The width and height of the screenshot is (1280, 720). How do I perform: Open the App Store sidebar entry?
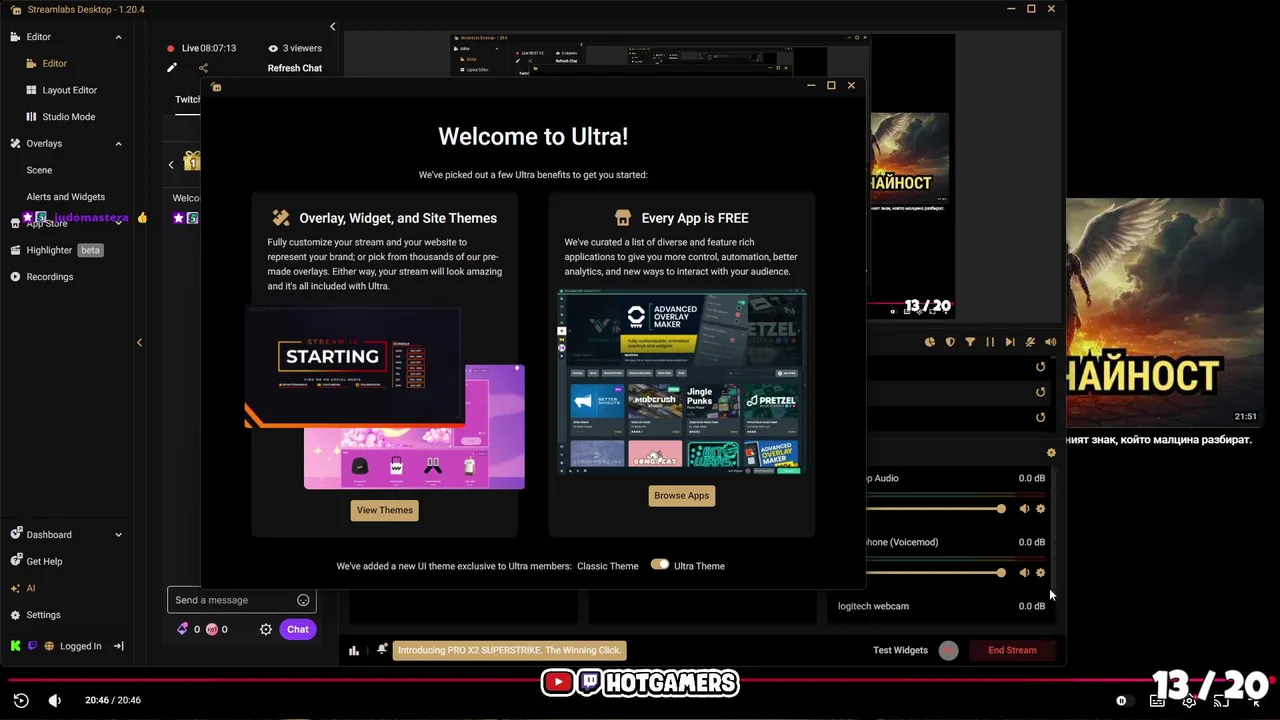tap(46, 224)
